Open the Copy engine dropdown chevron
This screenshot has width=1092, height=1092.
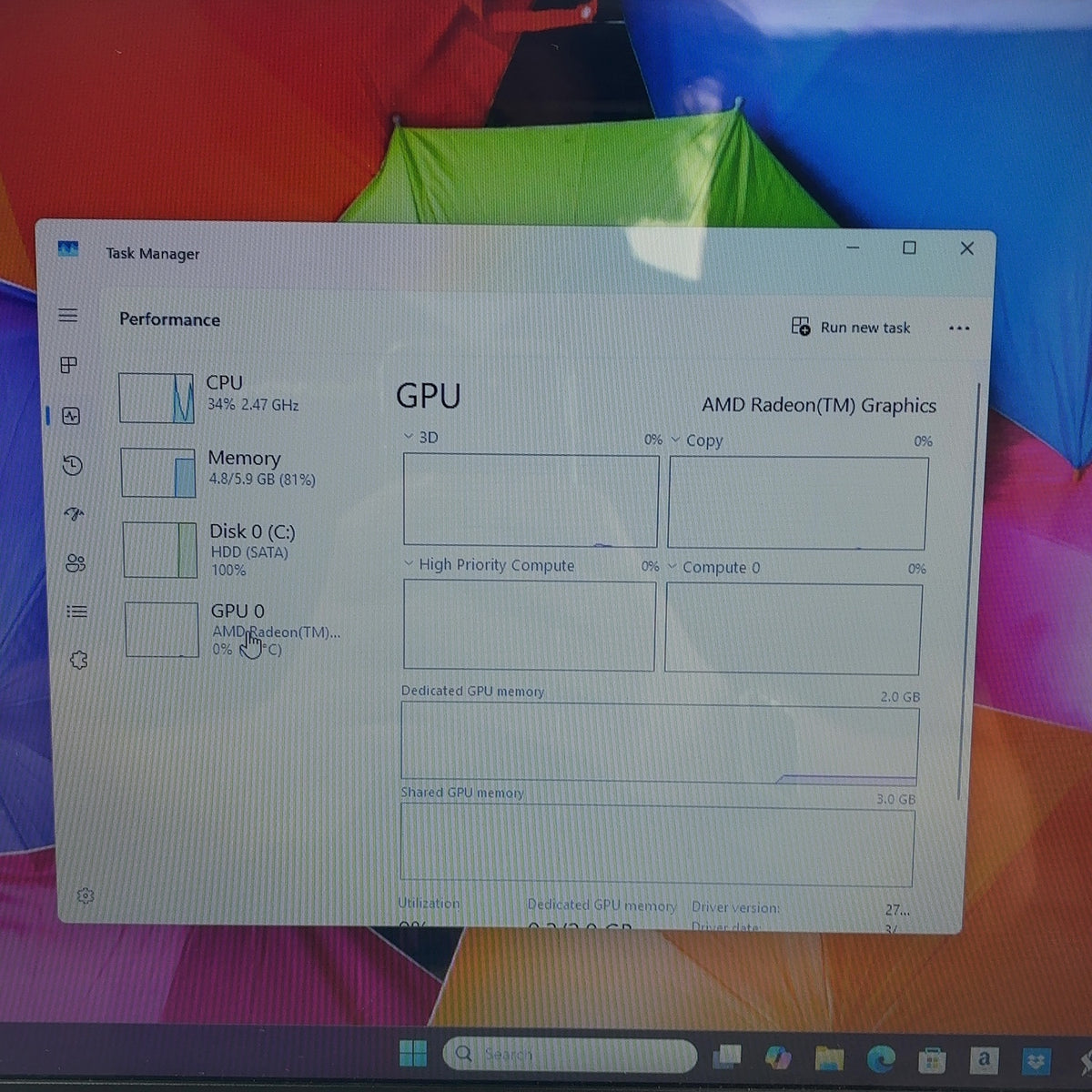click(x=675, y=440)
